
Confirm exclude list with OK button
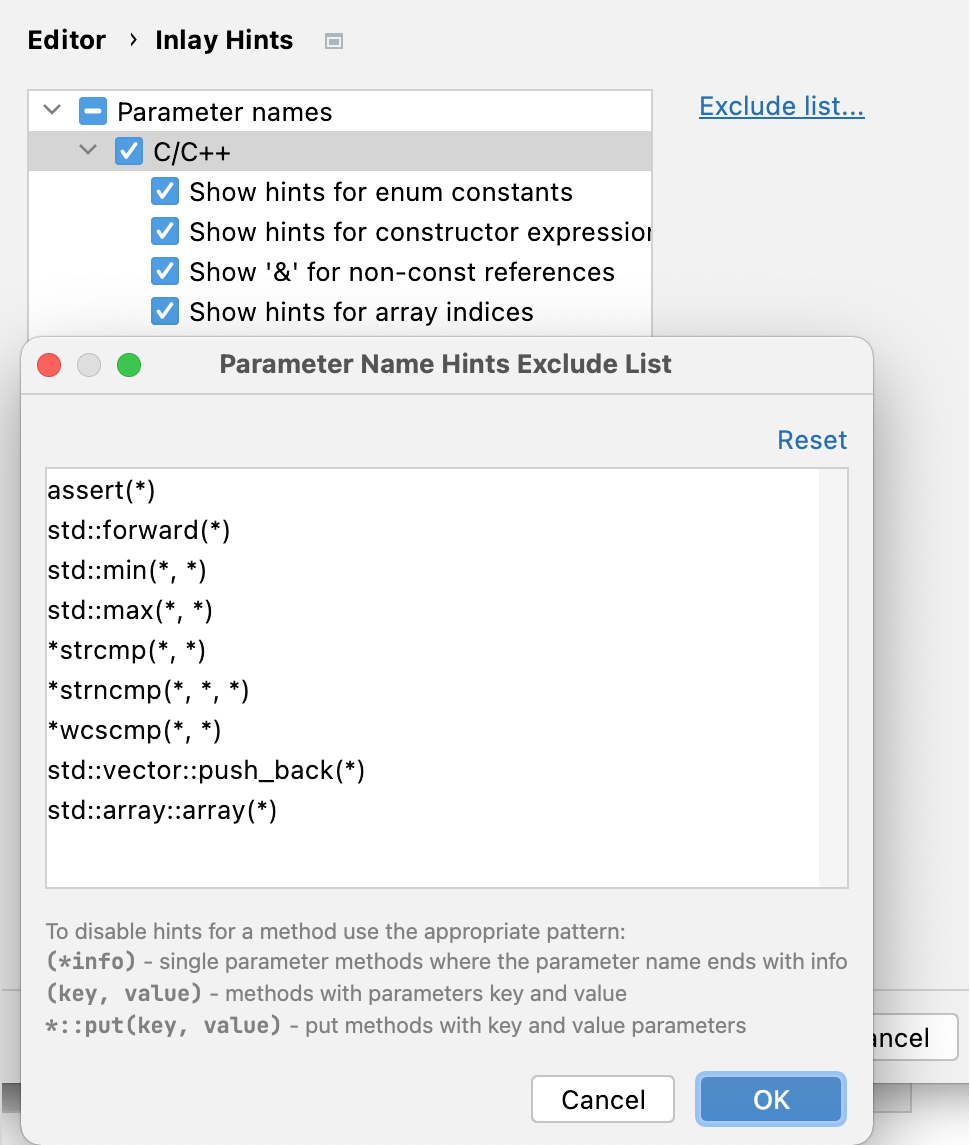click(x=770, y=1098)
